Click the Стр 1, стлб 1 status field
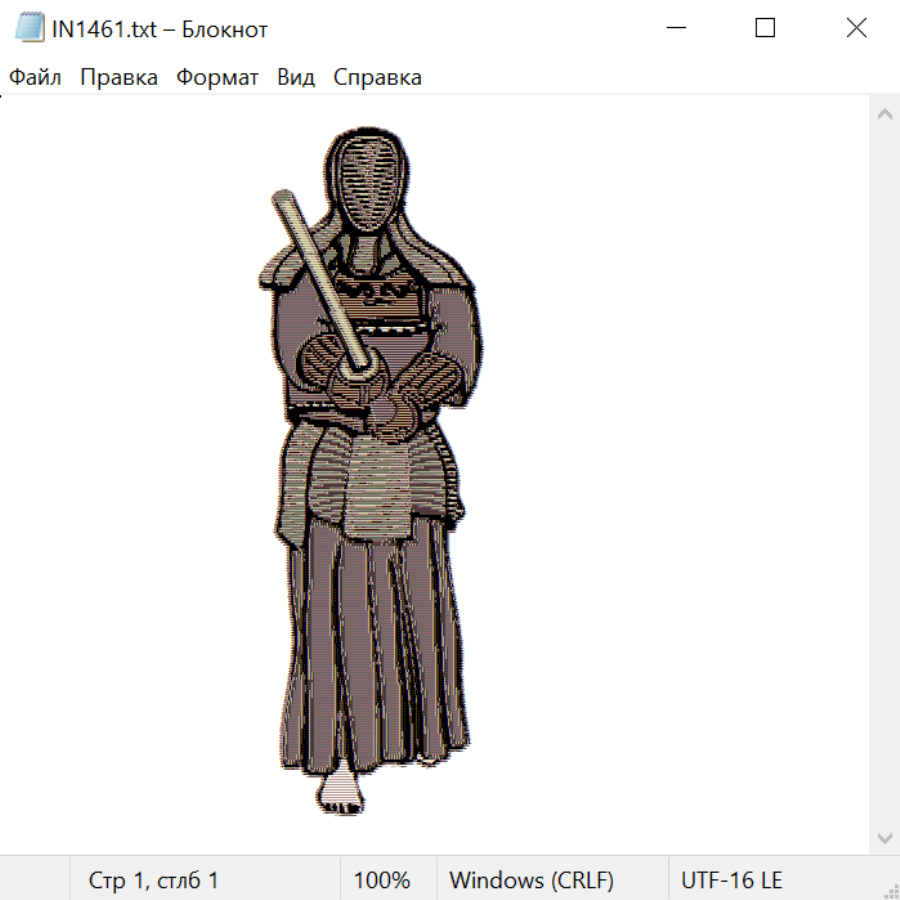This screenshot has height=900, width=900. (154, 881)
